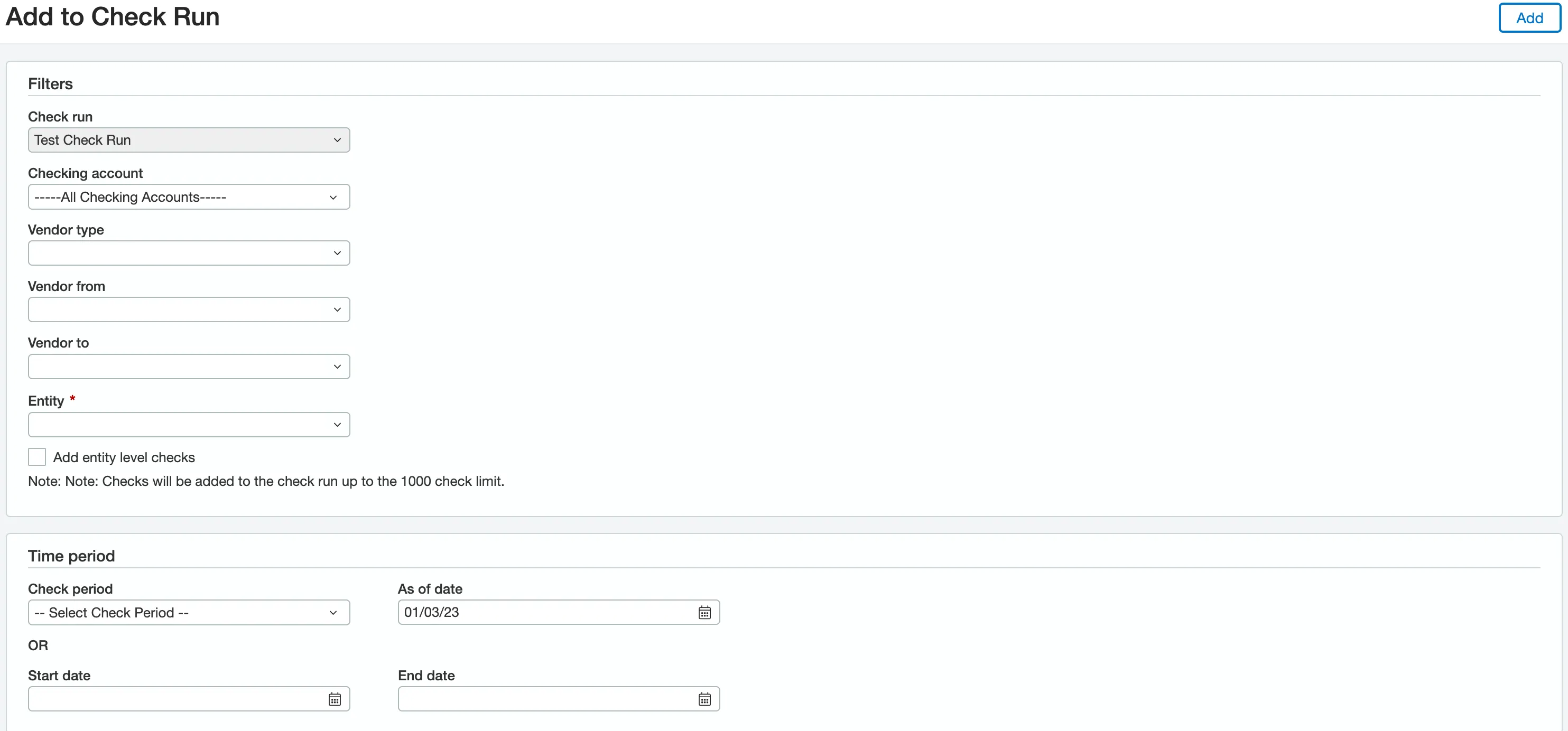
Task: Click the Add entity level checks label
Action: click(124, 457)
